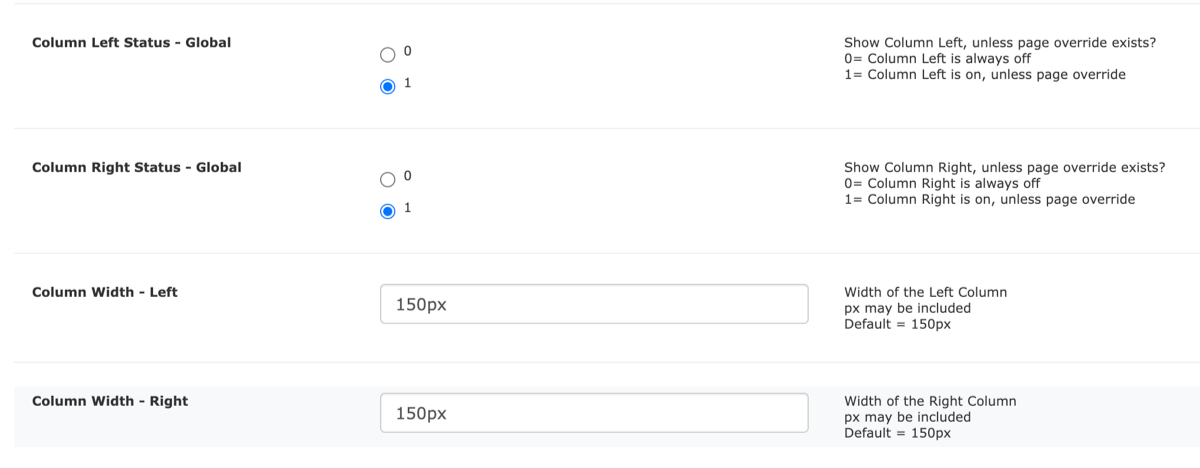Click the 'Column Width - Left' setting label
The height and width of the screenshot is (468, 1200).
pos(105,292)
